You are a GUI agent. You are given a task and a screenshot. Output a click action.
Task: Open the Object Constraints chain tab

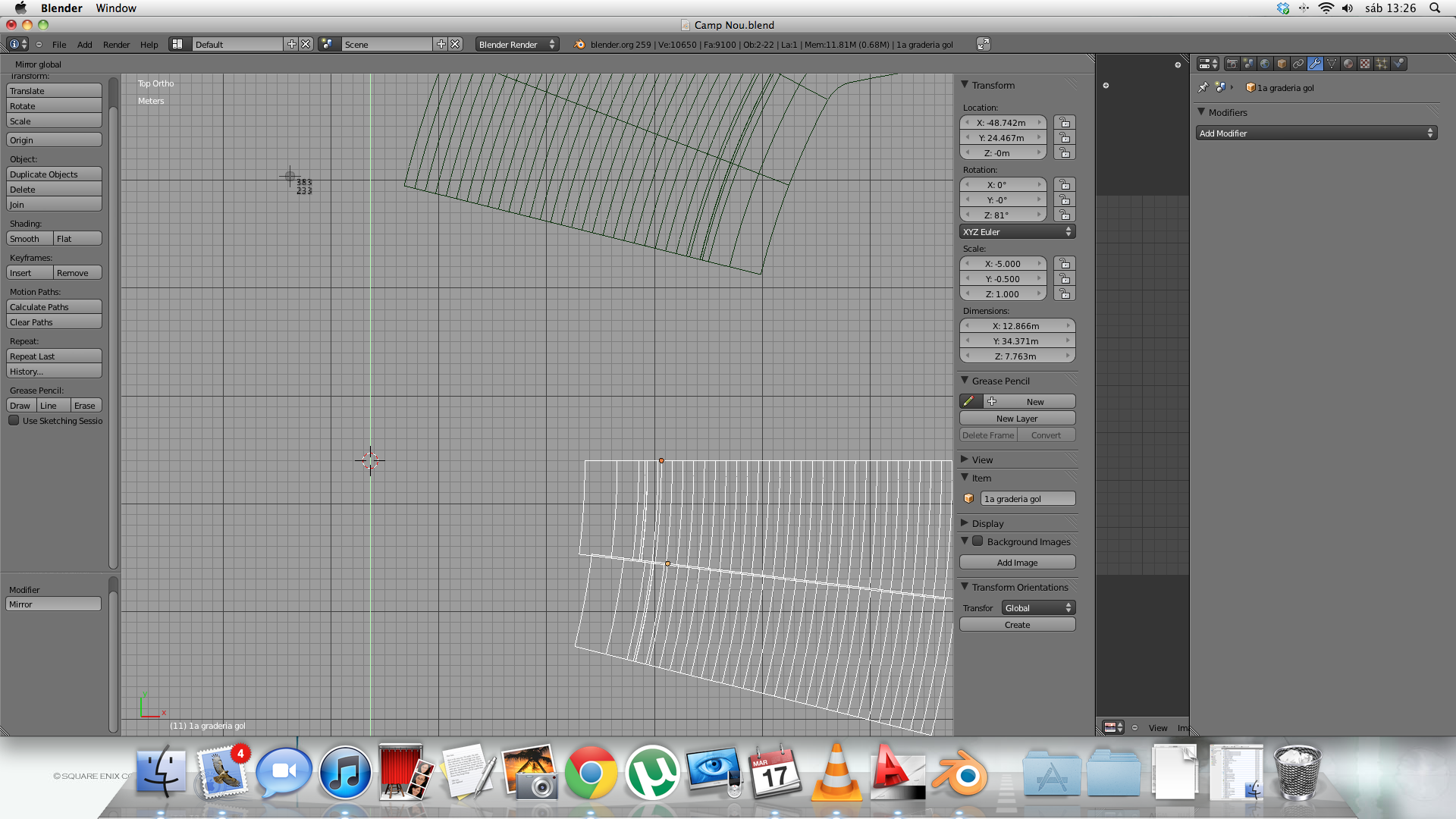(1298, 64)
